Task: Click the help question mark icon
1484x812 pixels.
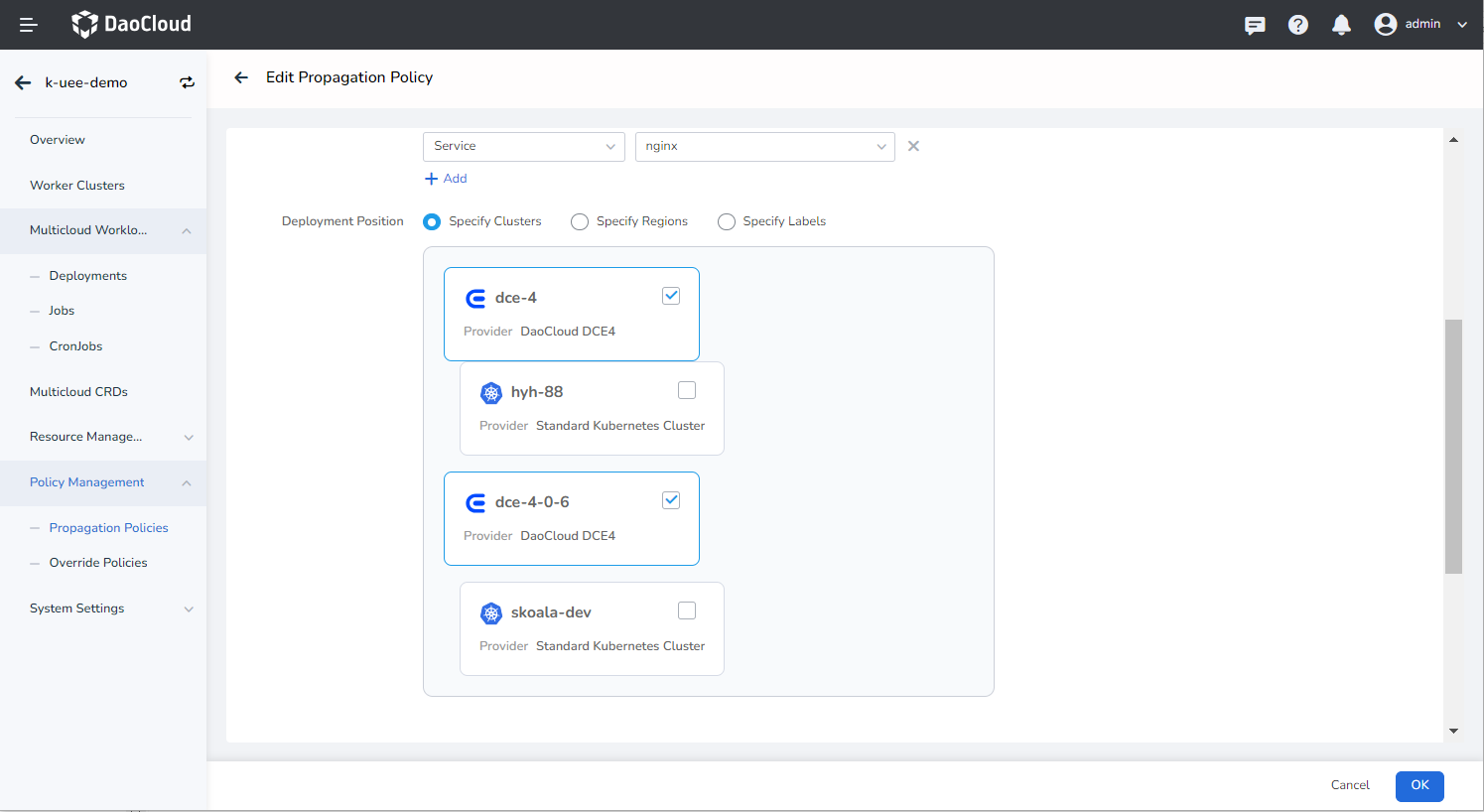Action: [1298, 25]
